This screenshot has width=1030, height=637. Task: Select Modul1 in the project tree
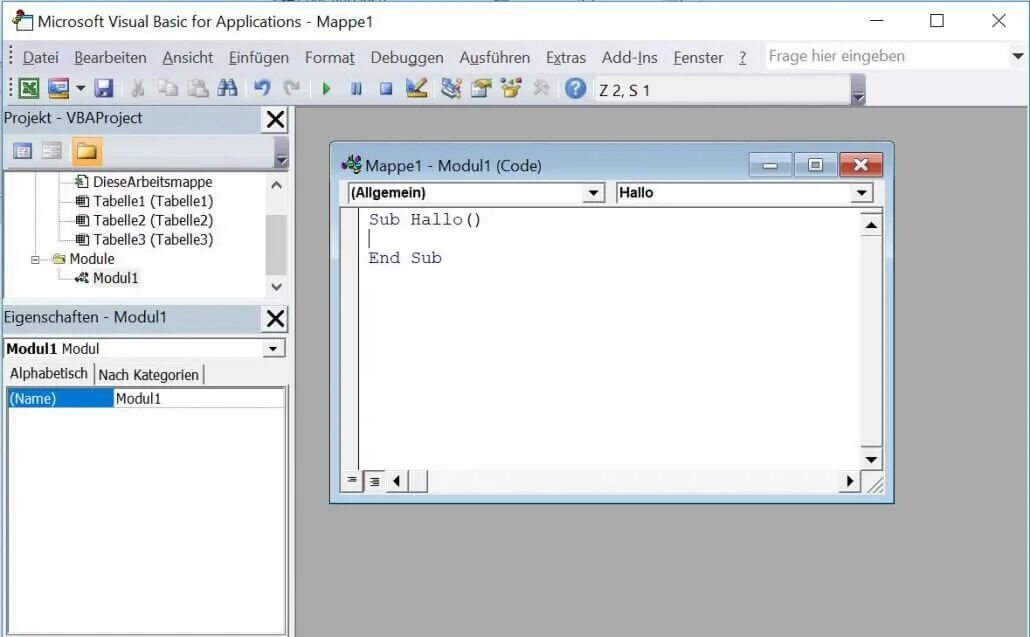click(x=116, y=278)
